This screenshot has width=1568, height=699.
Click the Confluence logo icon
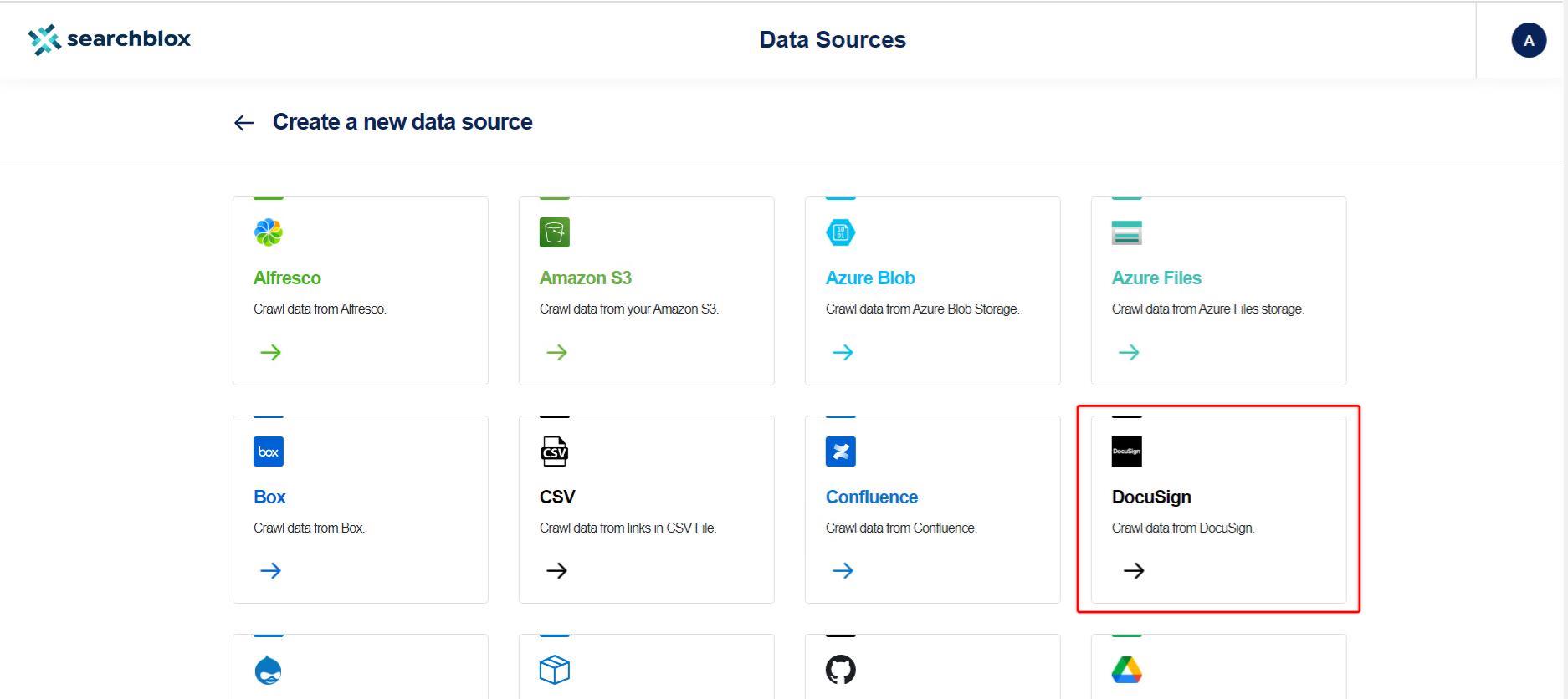pos(841,452)
